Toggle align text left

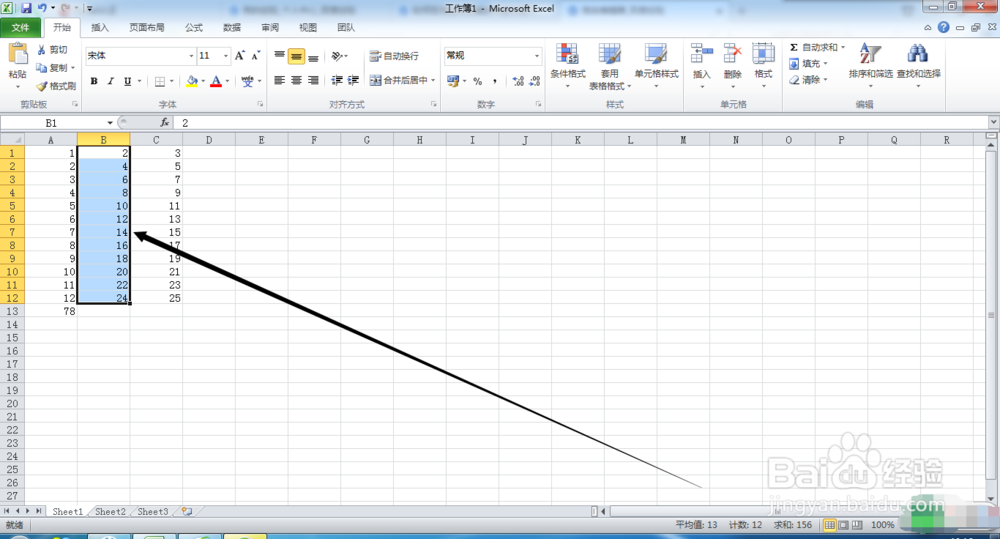tap(279, 80)
